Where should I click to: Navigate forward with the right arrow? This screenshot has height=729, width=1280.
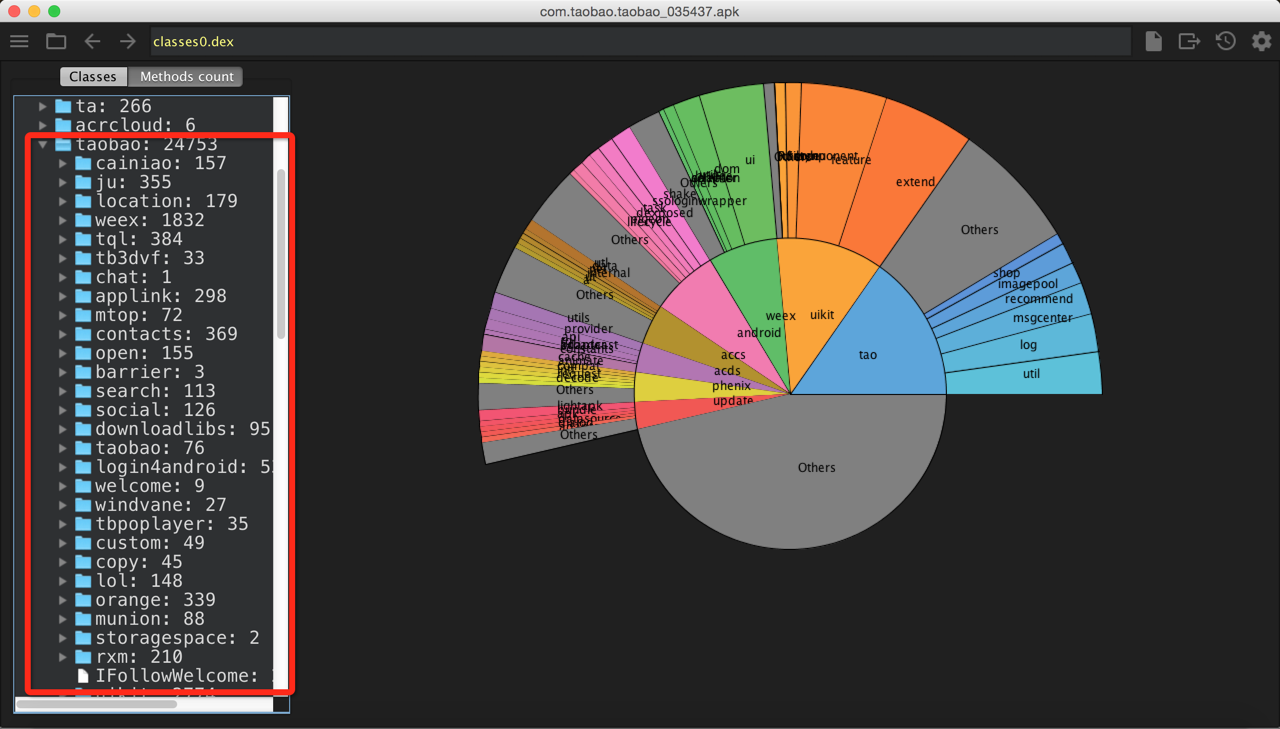(128, 41)
